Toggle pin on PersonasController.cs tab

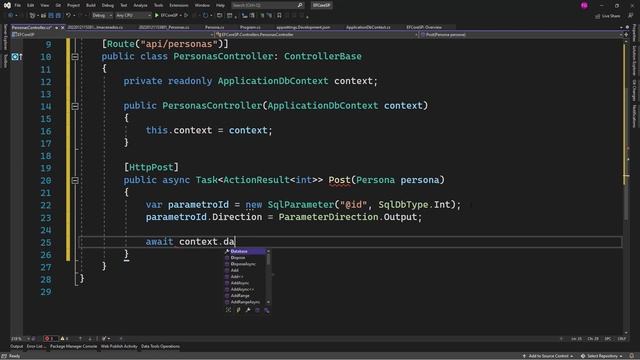pyautogui.click(x=56, y=27)
